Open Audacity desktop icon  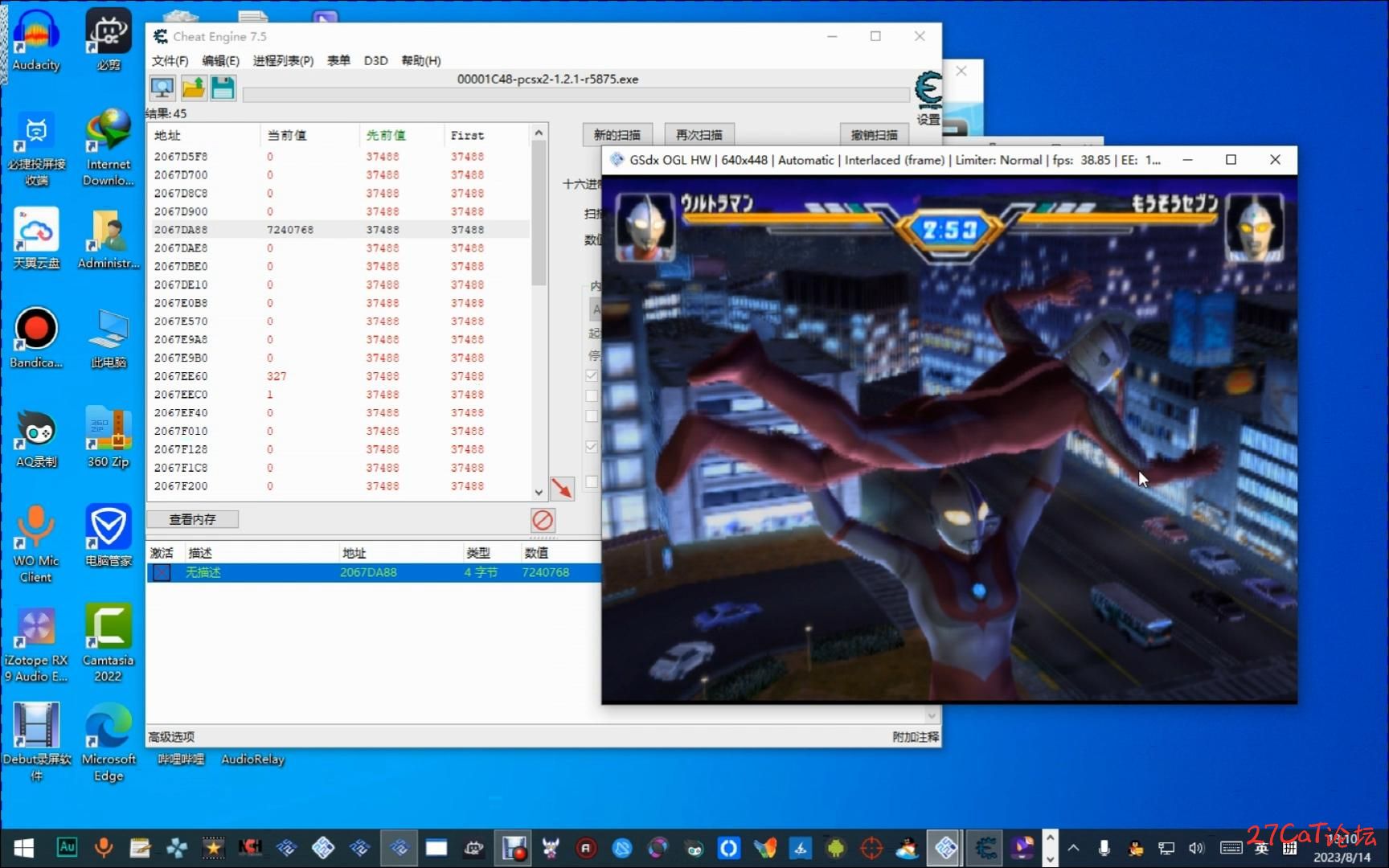coord(36,40)
